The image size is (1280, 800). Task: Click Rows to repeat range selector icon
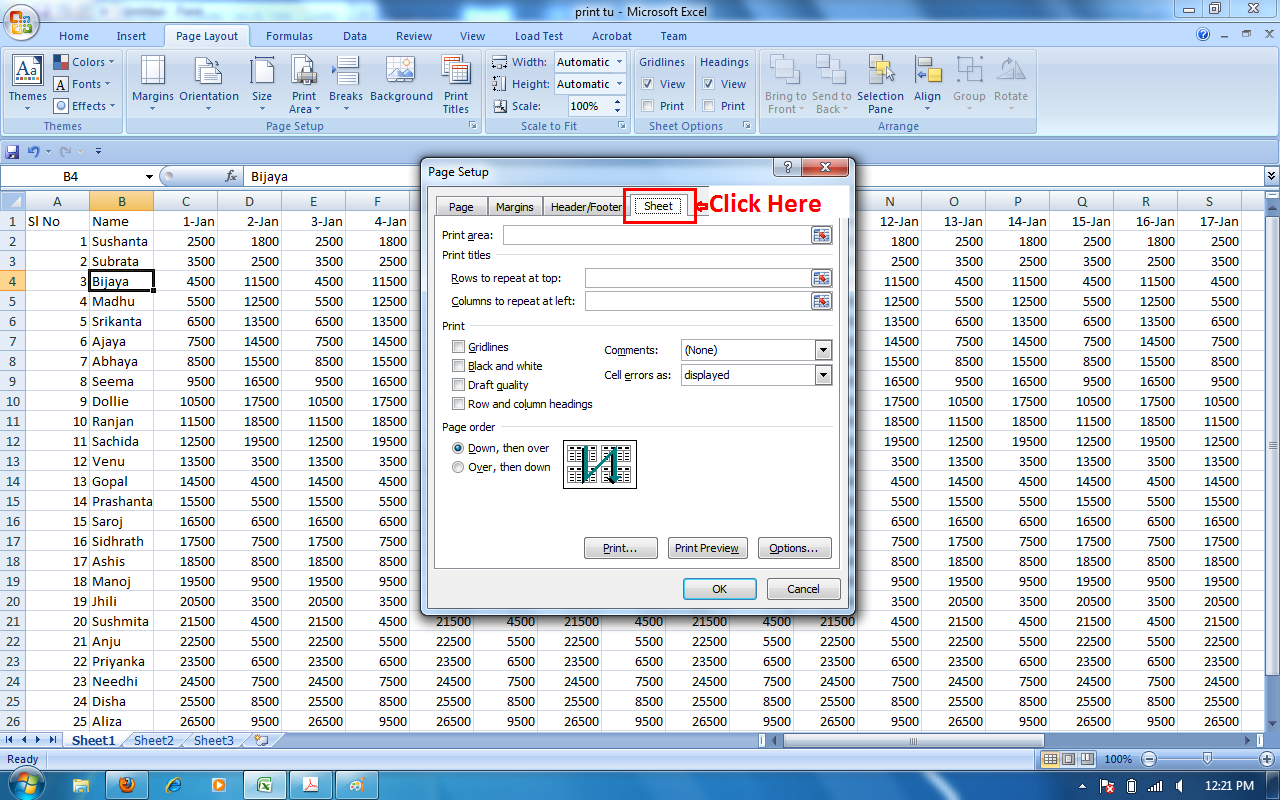coord(822,278)
